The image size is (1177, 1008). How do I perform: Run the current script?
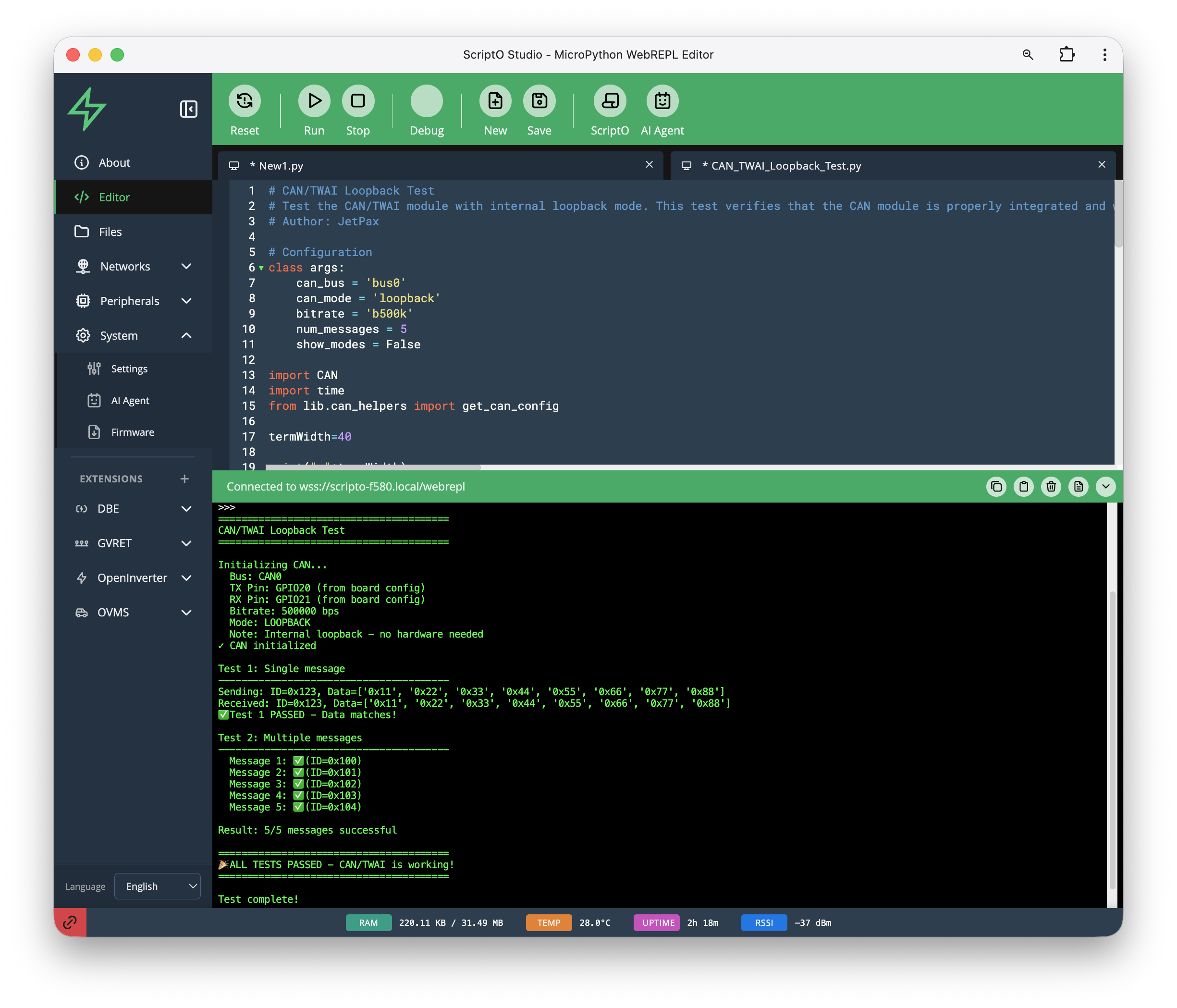pos(314,101)
